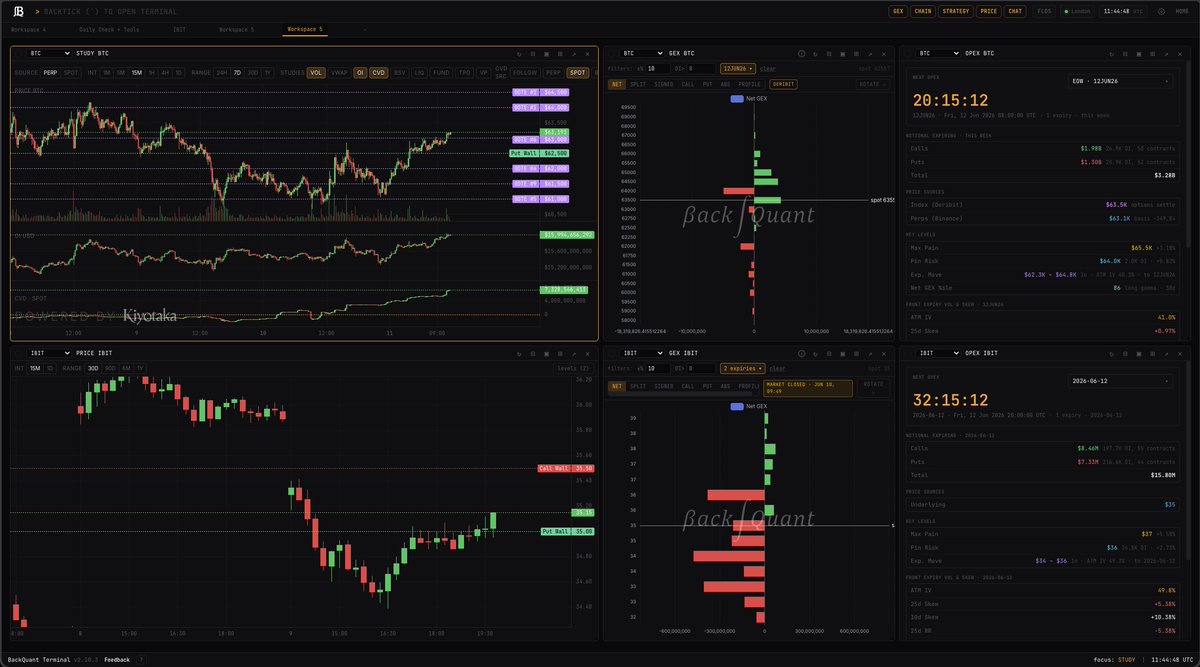1200x667 pixels.
Task: Open the GEX button in top bar
Action: (898, 11)
